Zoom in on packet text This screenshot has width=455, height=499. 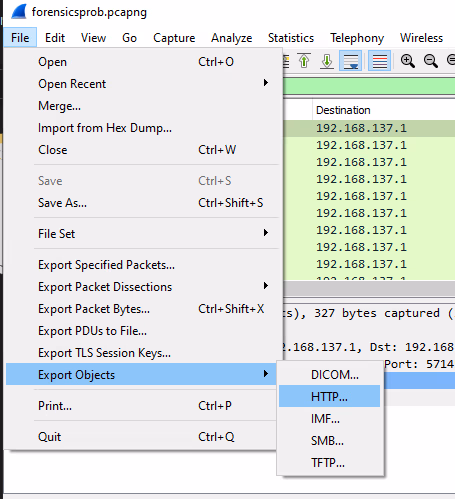pos(407,61)
